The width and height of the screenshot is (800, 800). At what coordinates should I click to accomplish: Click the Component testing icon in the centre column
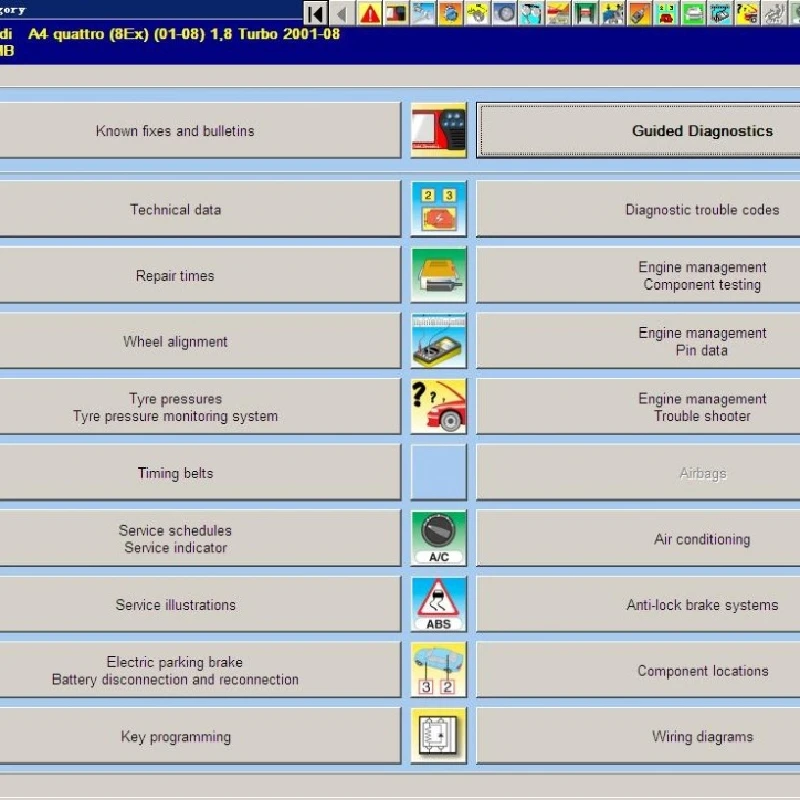(x=438, y=275)
